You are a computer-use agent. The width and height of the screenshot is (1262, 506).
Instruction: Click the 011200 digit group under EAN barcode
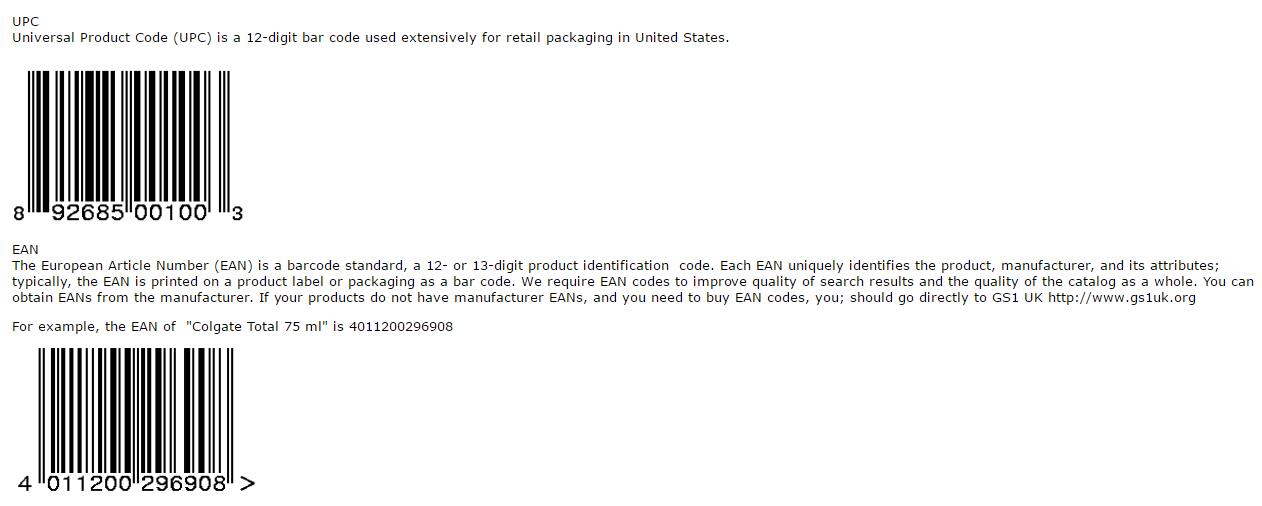[90, 484]
